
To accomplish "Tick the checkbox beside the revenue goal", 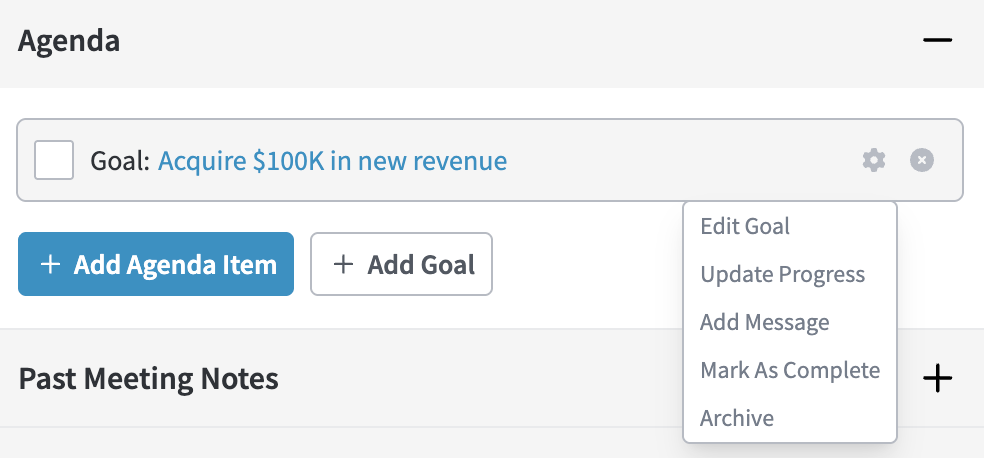I will [x=54, y=160].
